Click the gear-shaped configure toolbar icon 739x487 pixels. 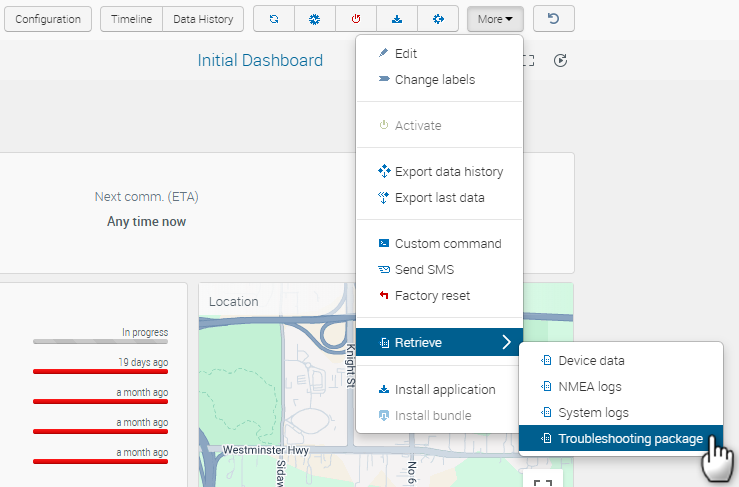314,19
